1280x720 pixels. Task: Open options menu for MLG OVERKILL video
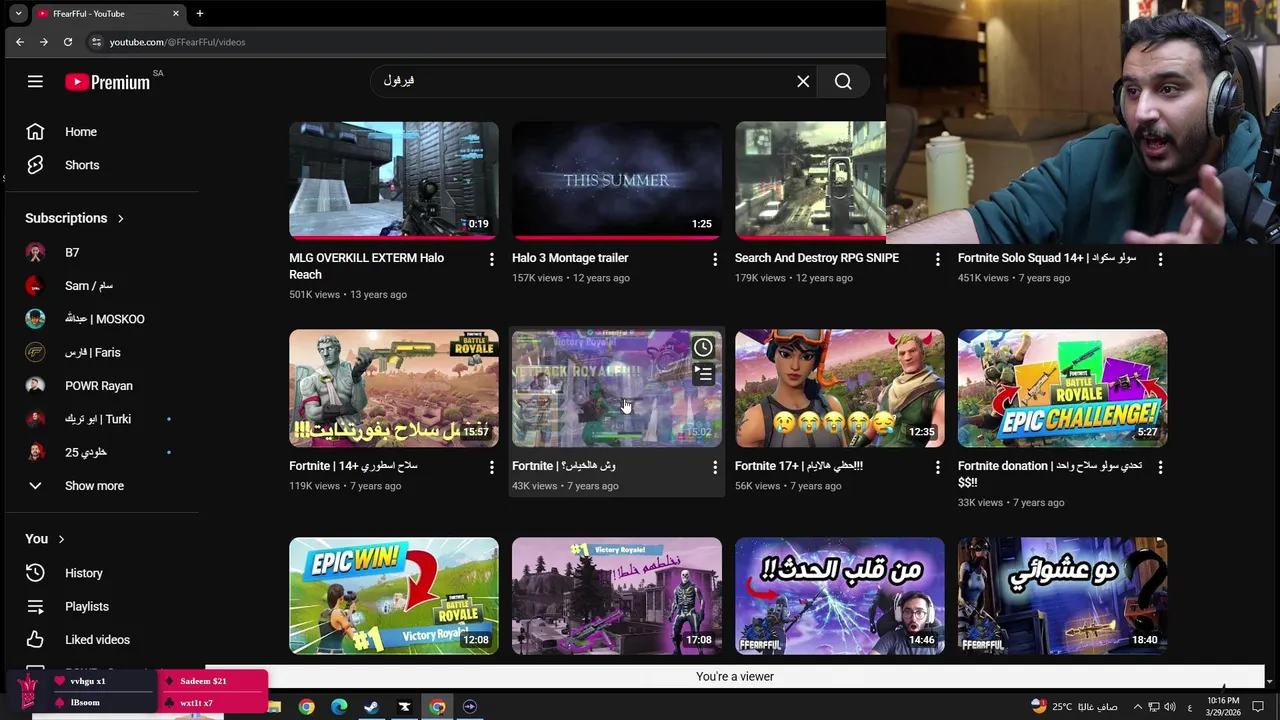click(x=491, y=259)
